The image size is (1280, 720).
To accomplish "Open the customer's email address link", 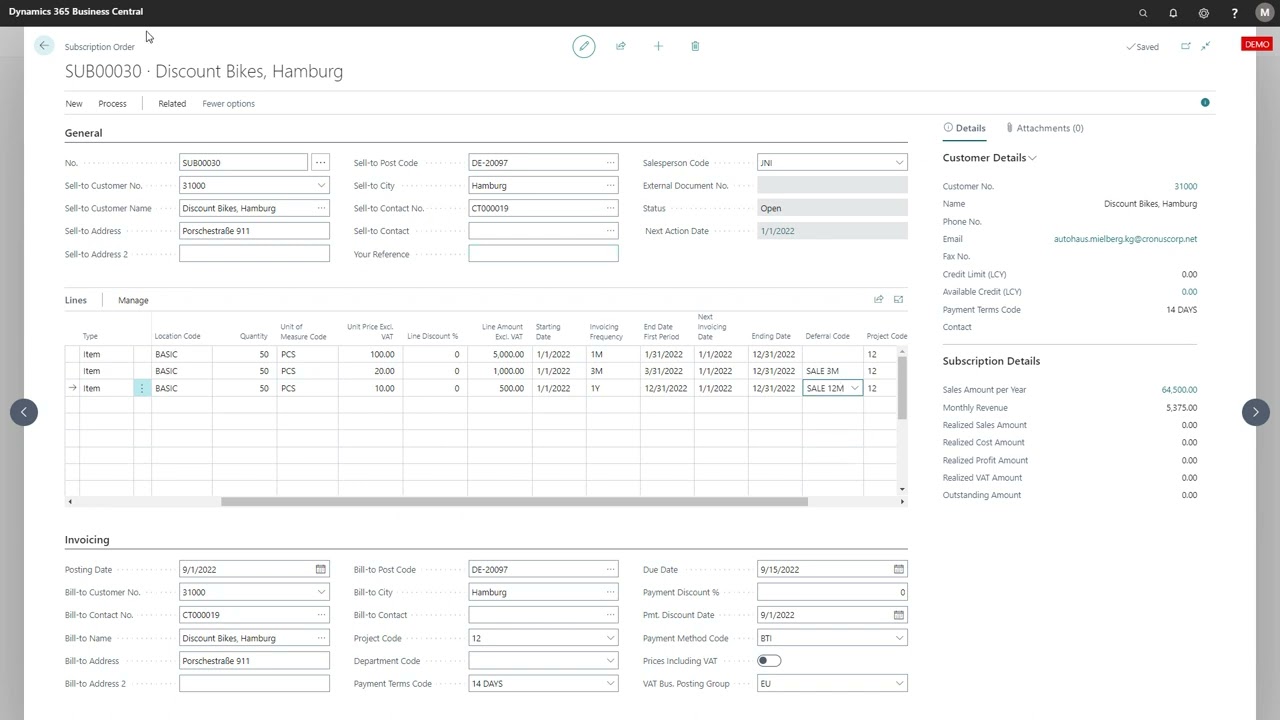I will point(1125,239).
